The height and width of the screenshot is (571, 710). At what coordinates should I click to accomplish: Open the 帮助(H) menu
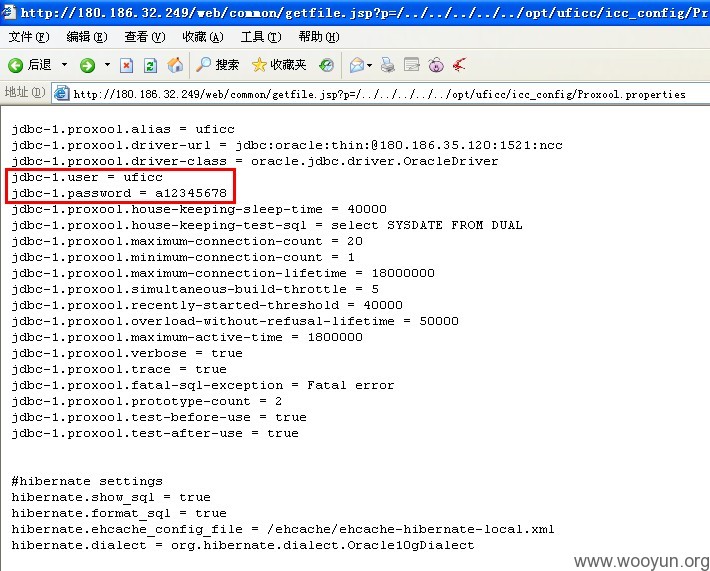click(319, 37)
